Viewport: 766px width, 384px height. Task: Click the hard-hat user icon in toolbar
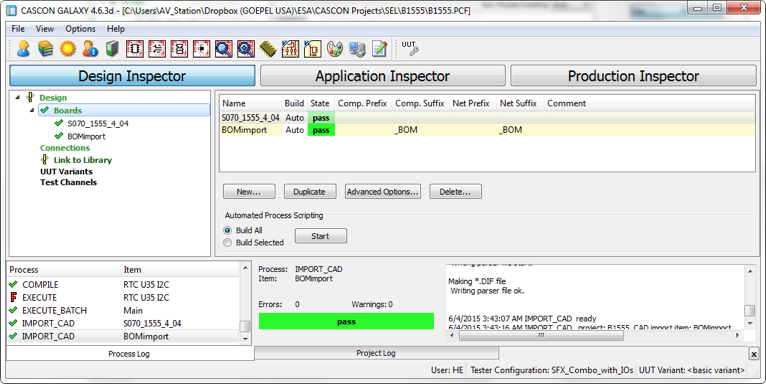point(23,49)
